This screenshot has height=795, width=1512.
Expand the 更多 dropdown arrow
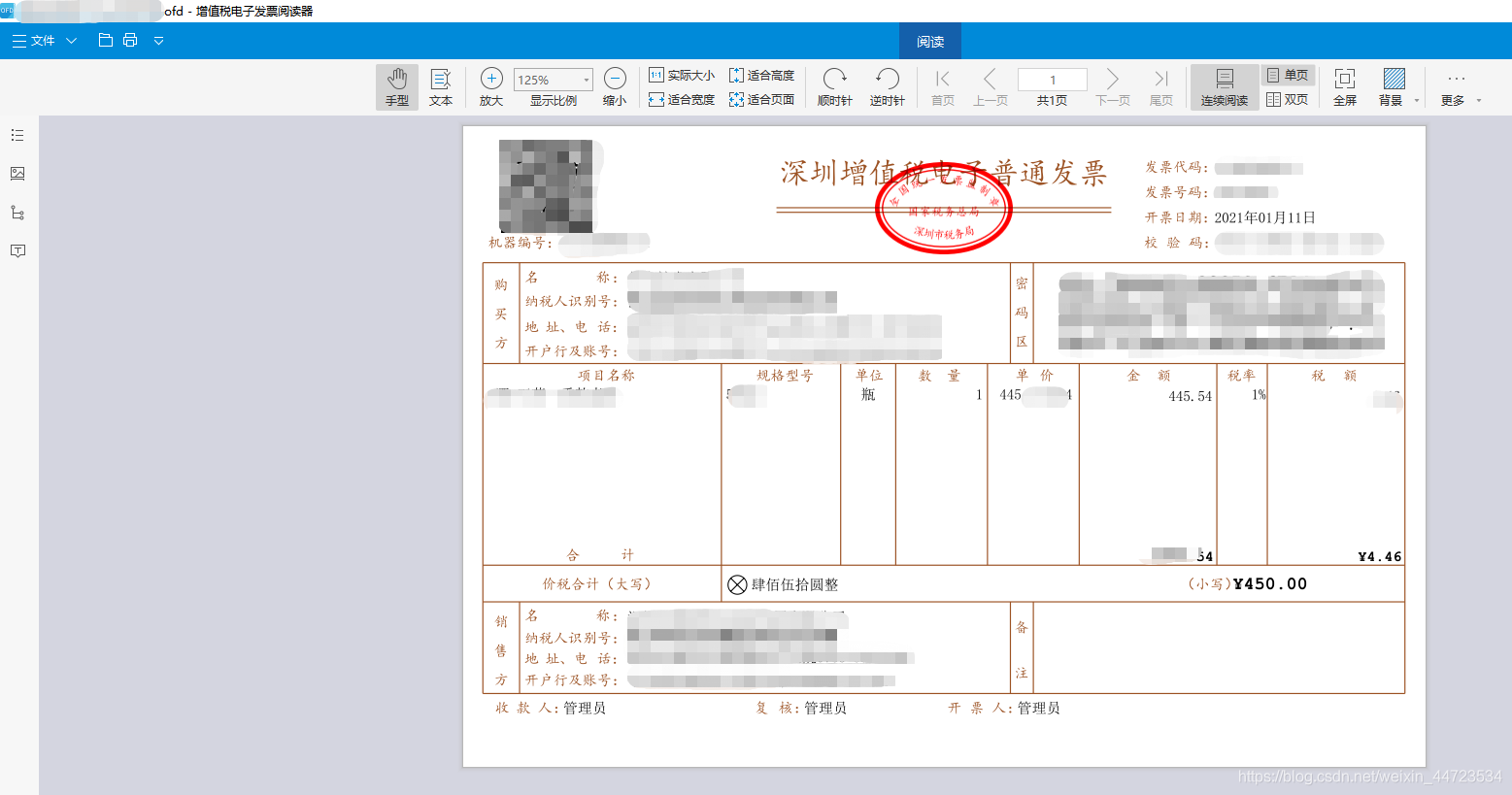pos(1479,100)
